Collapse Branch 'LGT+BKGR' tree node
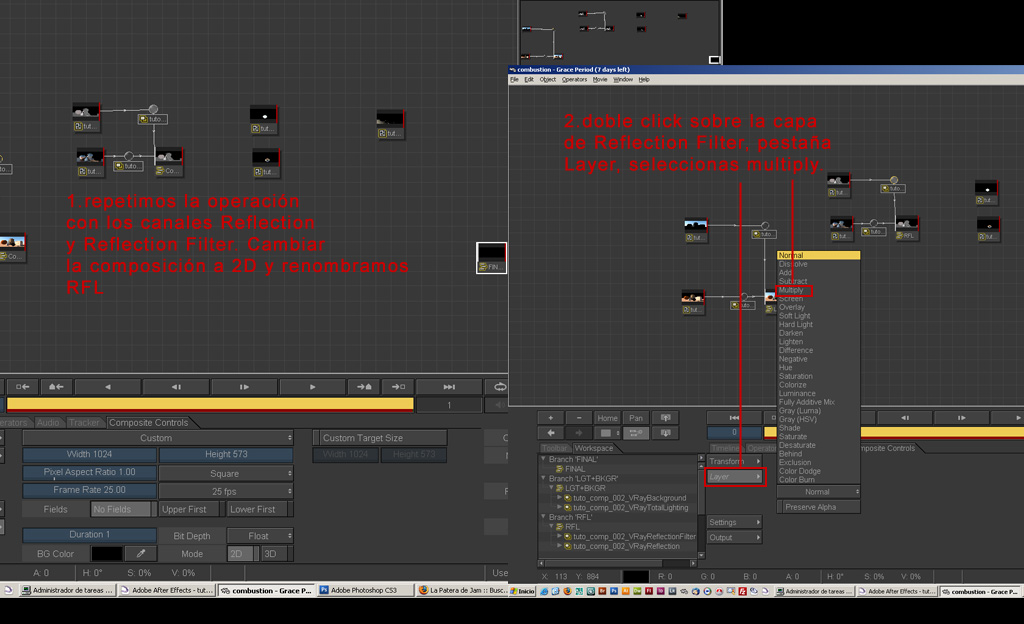 click(x=543, y=478)
